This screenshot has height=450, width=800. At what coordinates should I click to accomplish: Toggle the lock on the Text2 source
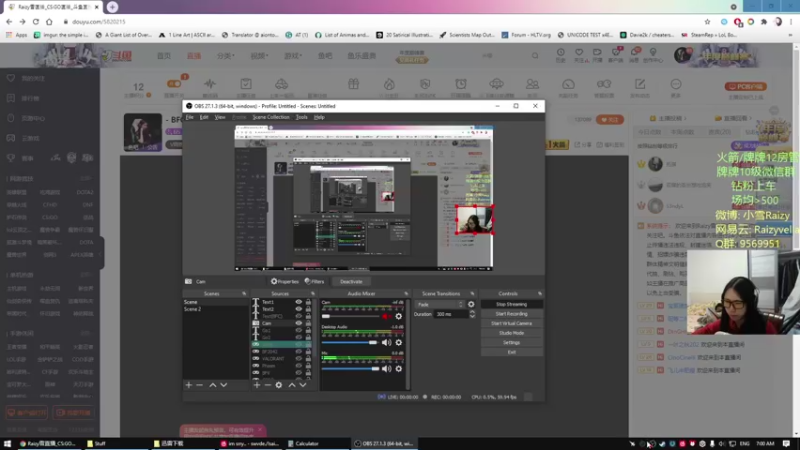308,309
